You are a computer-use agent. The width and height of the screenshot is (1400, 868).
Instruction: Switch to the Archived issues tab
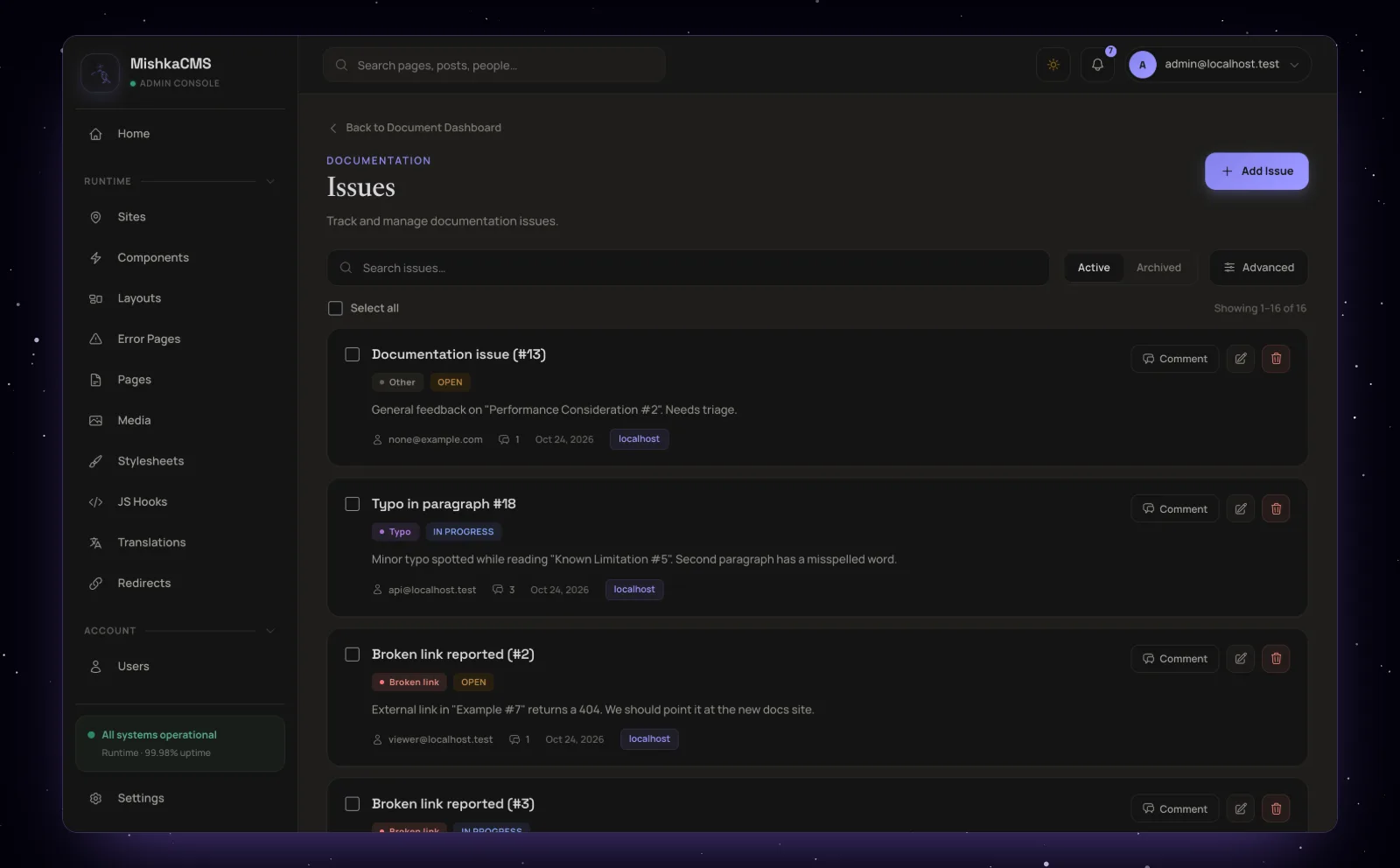(x=1158, y=268)
